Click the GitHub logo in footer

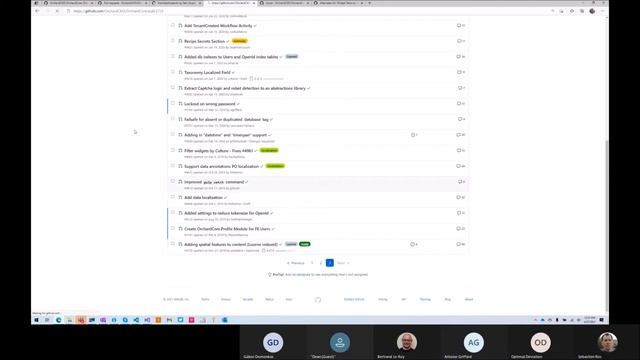[318, 300]
